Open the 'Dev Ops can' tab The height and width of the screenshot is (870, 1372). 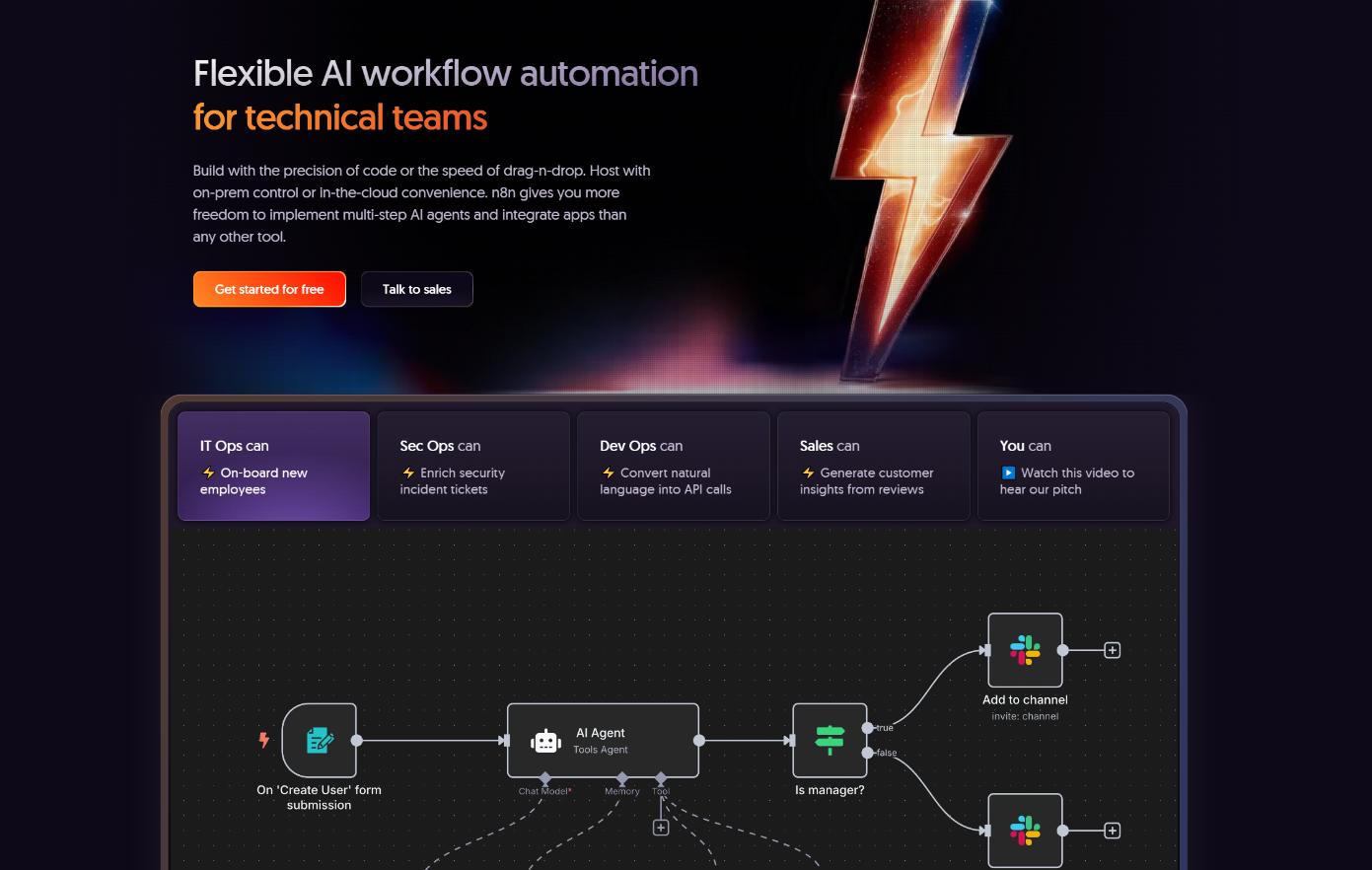coord(673,466)
